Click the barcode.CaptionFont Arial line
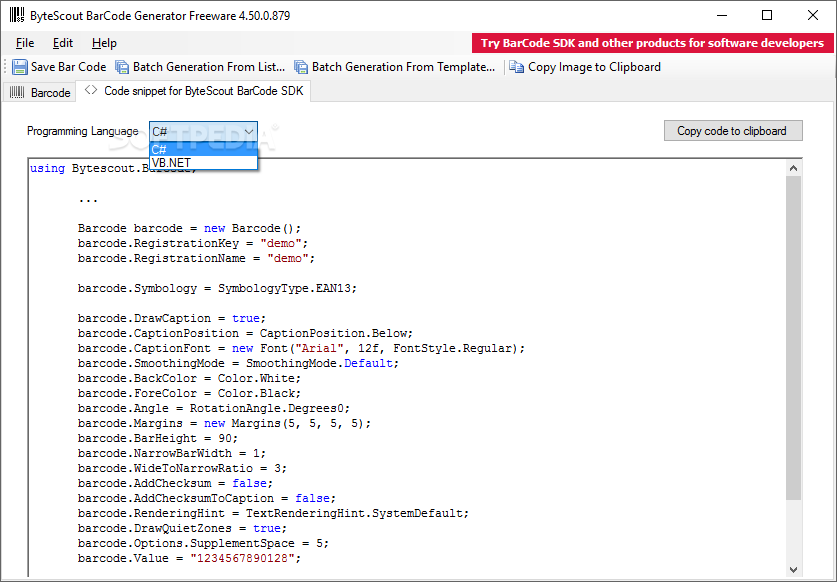Viewport: 837px width, 582px height. point(301,348)
